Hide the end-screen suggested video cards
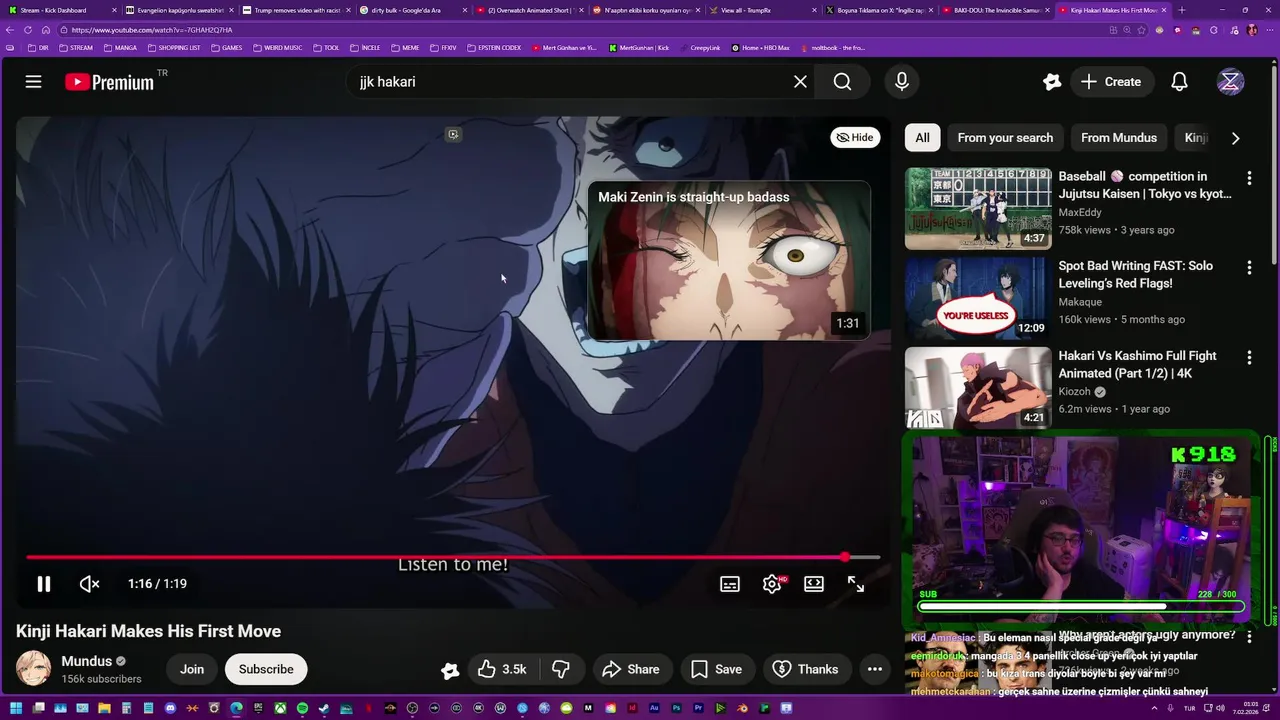 (855, 137)
